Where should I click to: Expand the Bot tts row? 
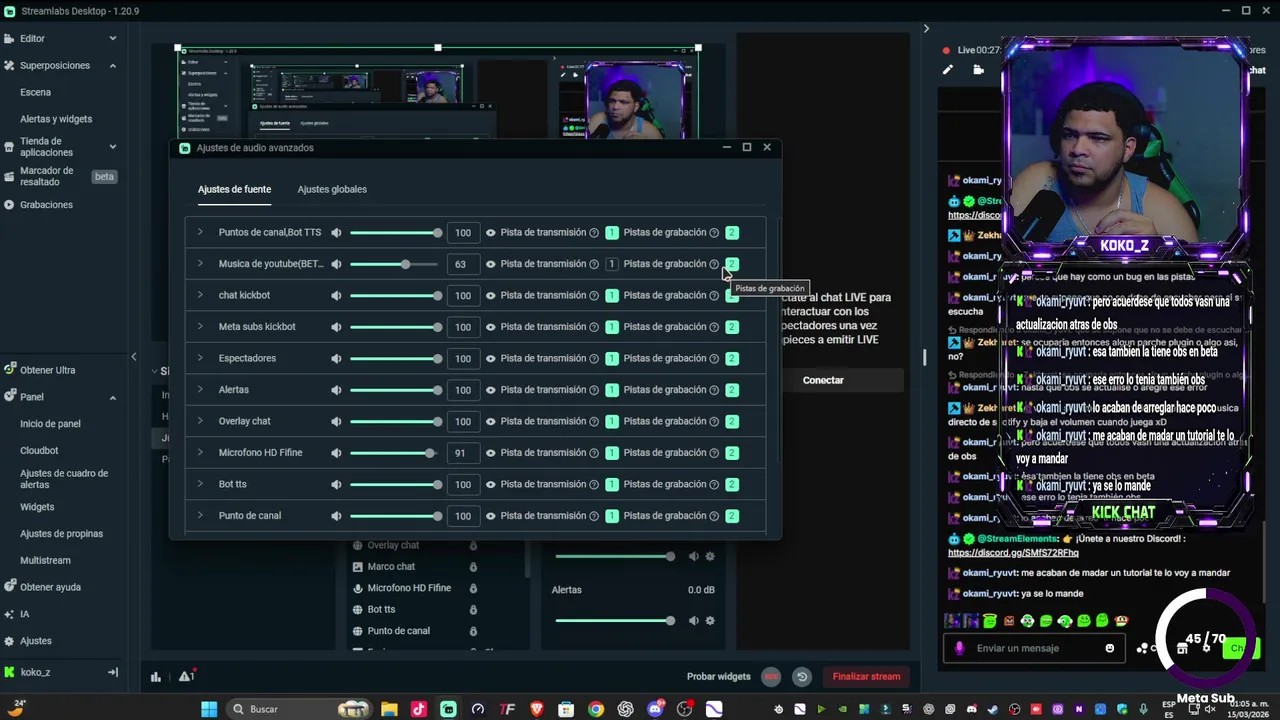click(200, 484)
